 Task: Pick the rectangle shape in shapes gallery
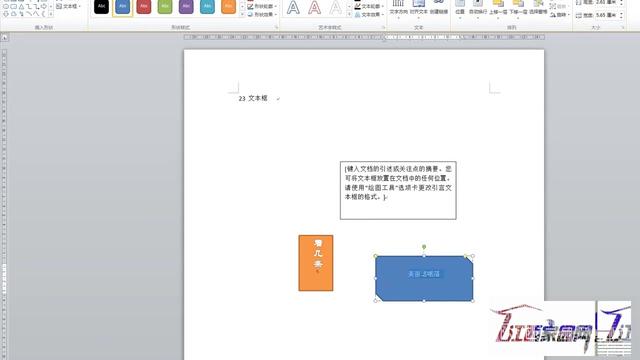tap(13, 7)
